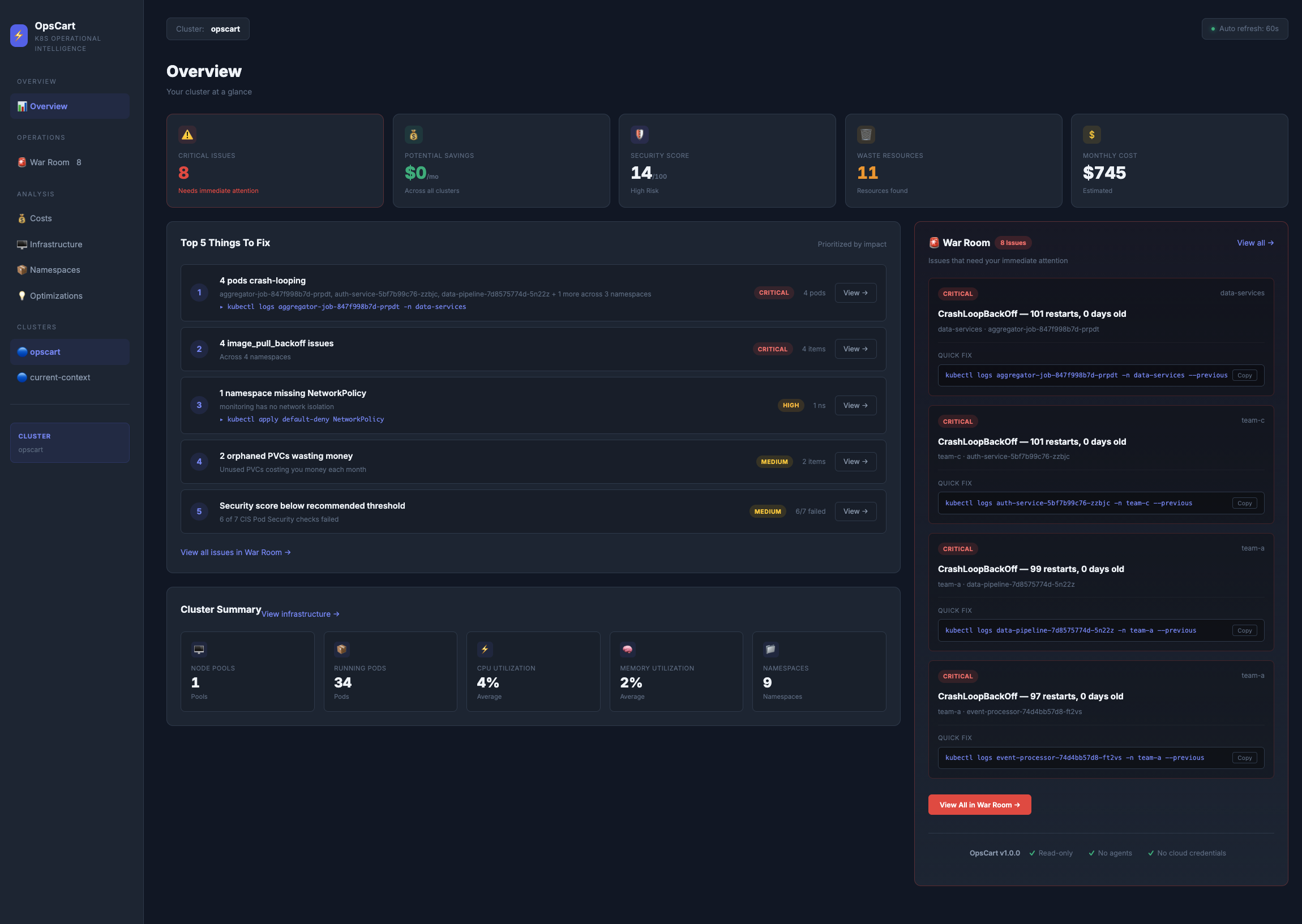Click the Critical Issues card
This screenshot has height=924, width=1302.
pyautogui.click(x=275, y=161)
